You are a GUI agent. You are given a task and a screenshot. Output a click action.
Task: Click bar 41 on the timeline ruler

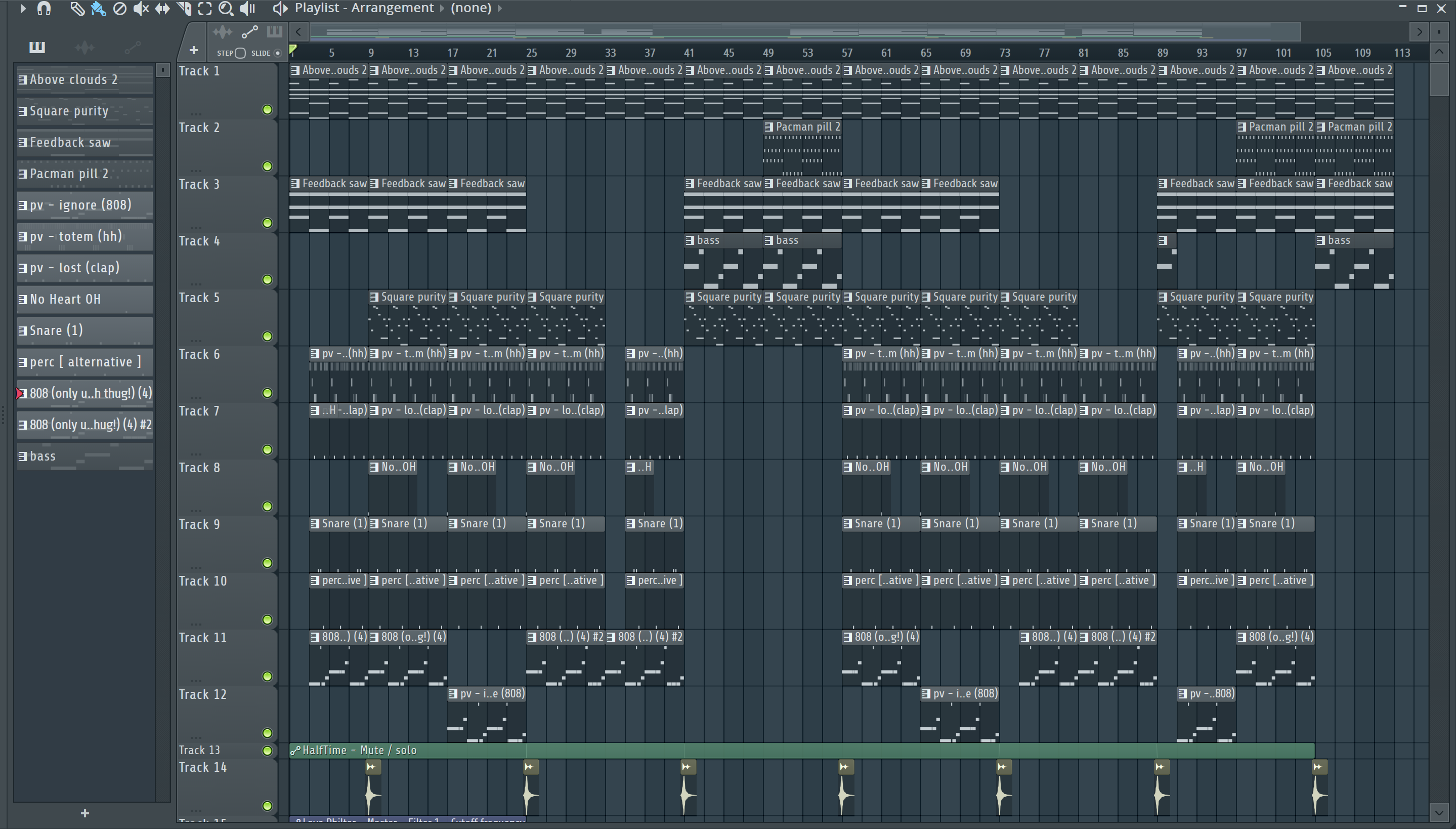[x=689, y=53]
